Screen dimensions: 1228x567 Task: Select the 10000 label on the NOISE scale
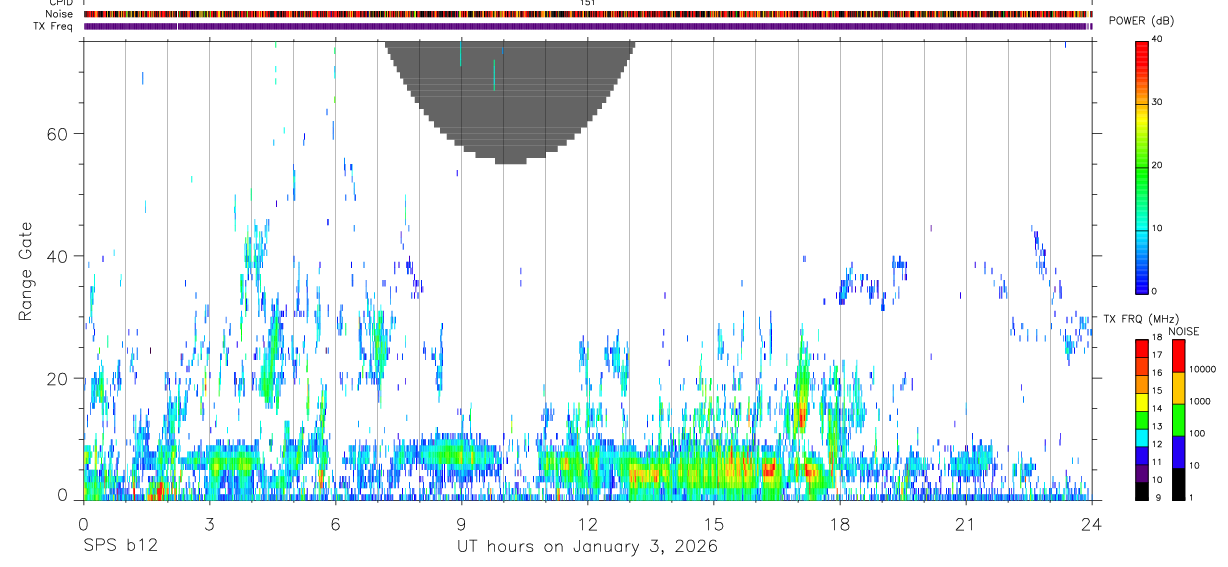tap(1202, 370)
